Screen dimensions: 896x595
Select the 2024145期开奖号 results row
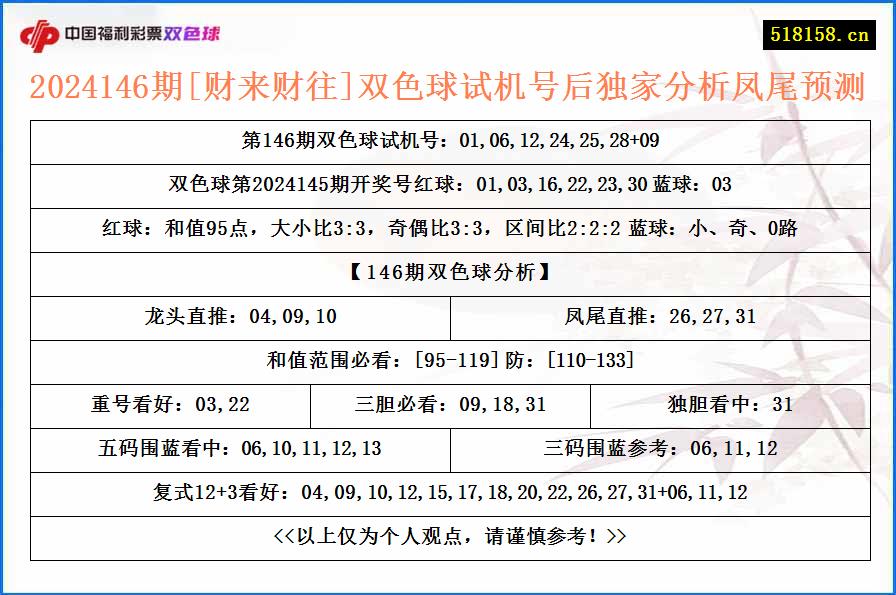[447, 186]
